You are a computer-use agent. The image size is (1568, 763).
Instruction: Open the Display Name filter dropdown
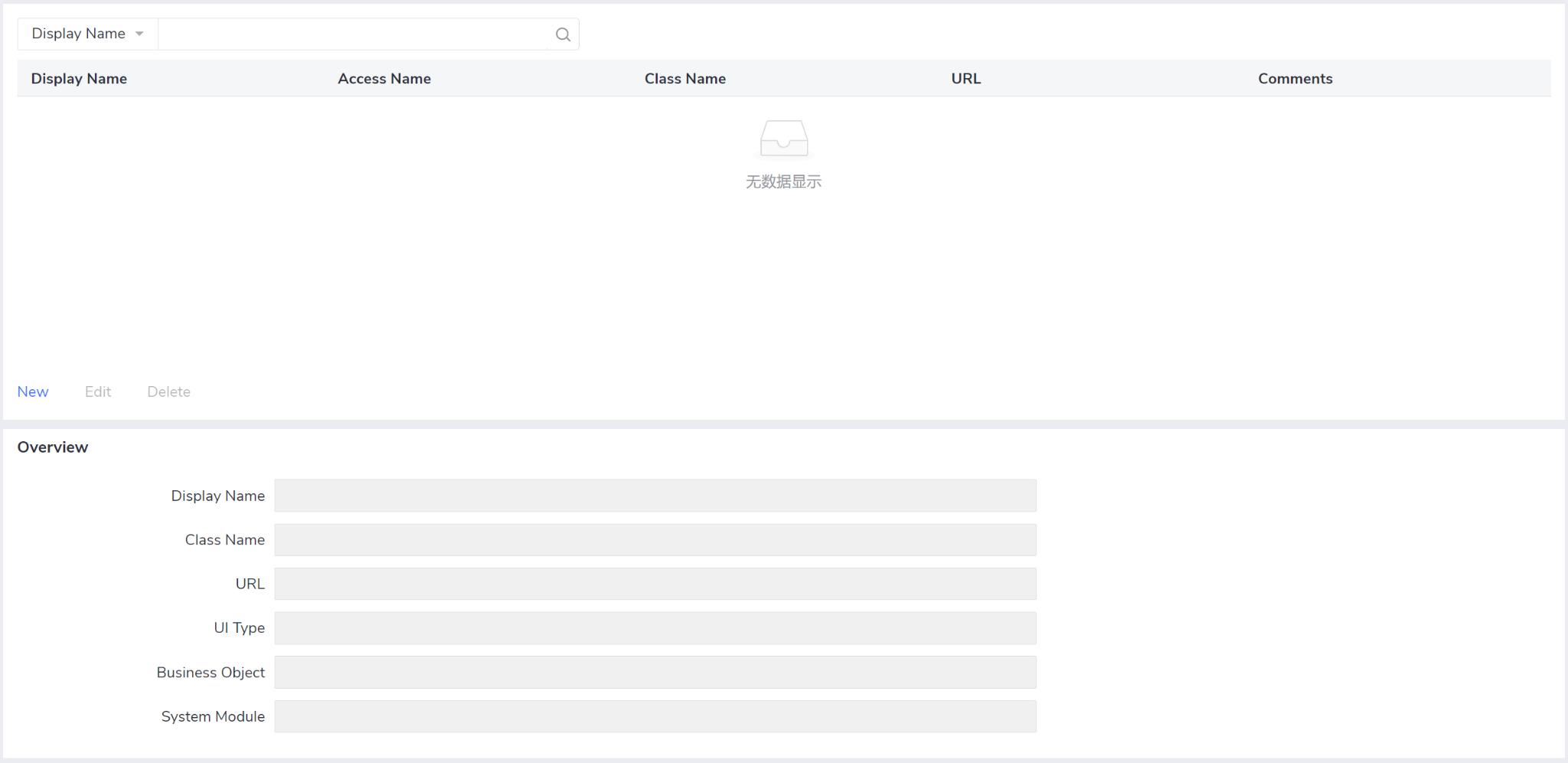pyautogui.click(x=87, y=34)
